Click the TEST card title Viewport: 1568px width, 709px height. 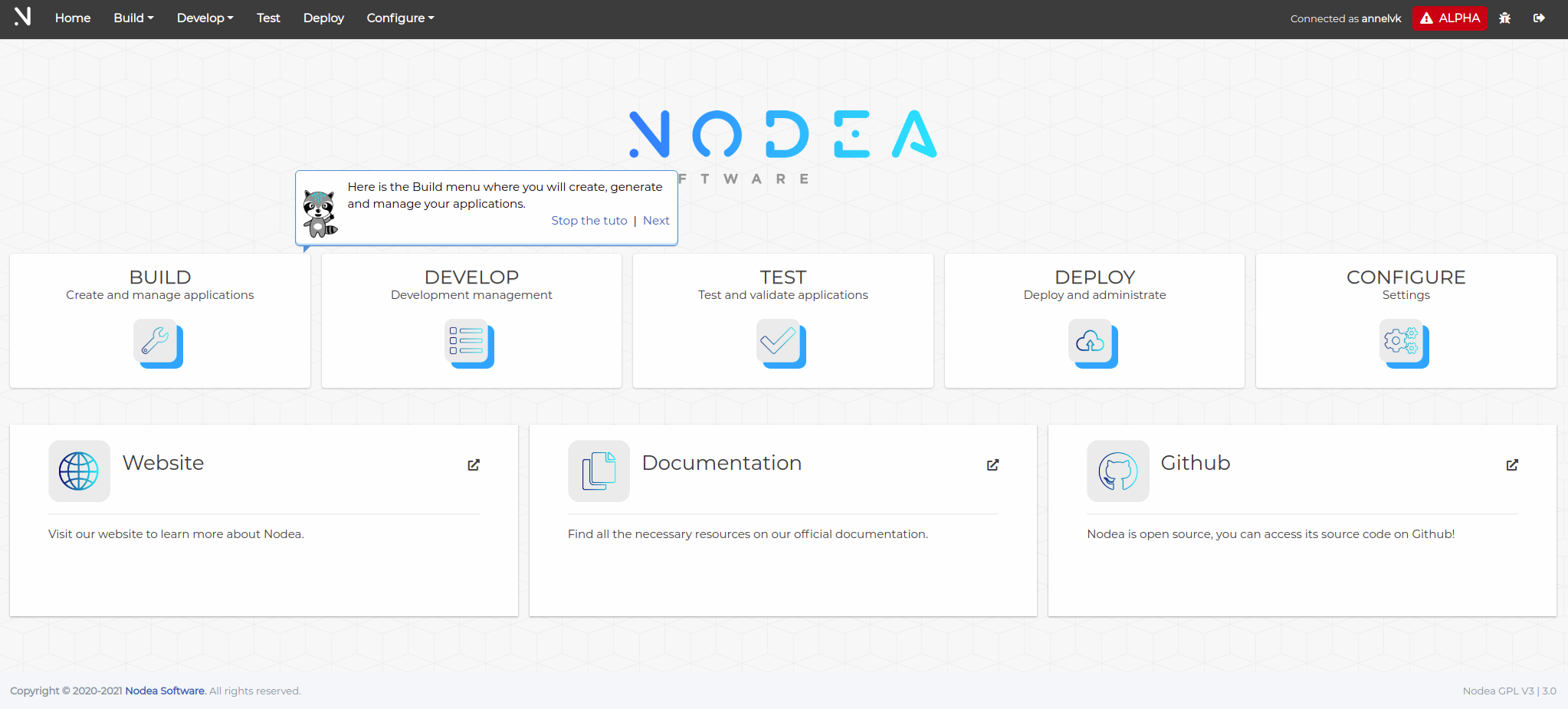783,277
